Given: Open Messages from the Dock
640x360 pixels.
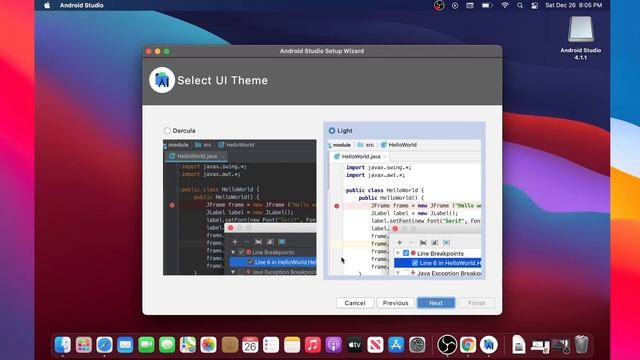Looking at the screenshot, I should [167, 345].
